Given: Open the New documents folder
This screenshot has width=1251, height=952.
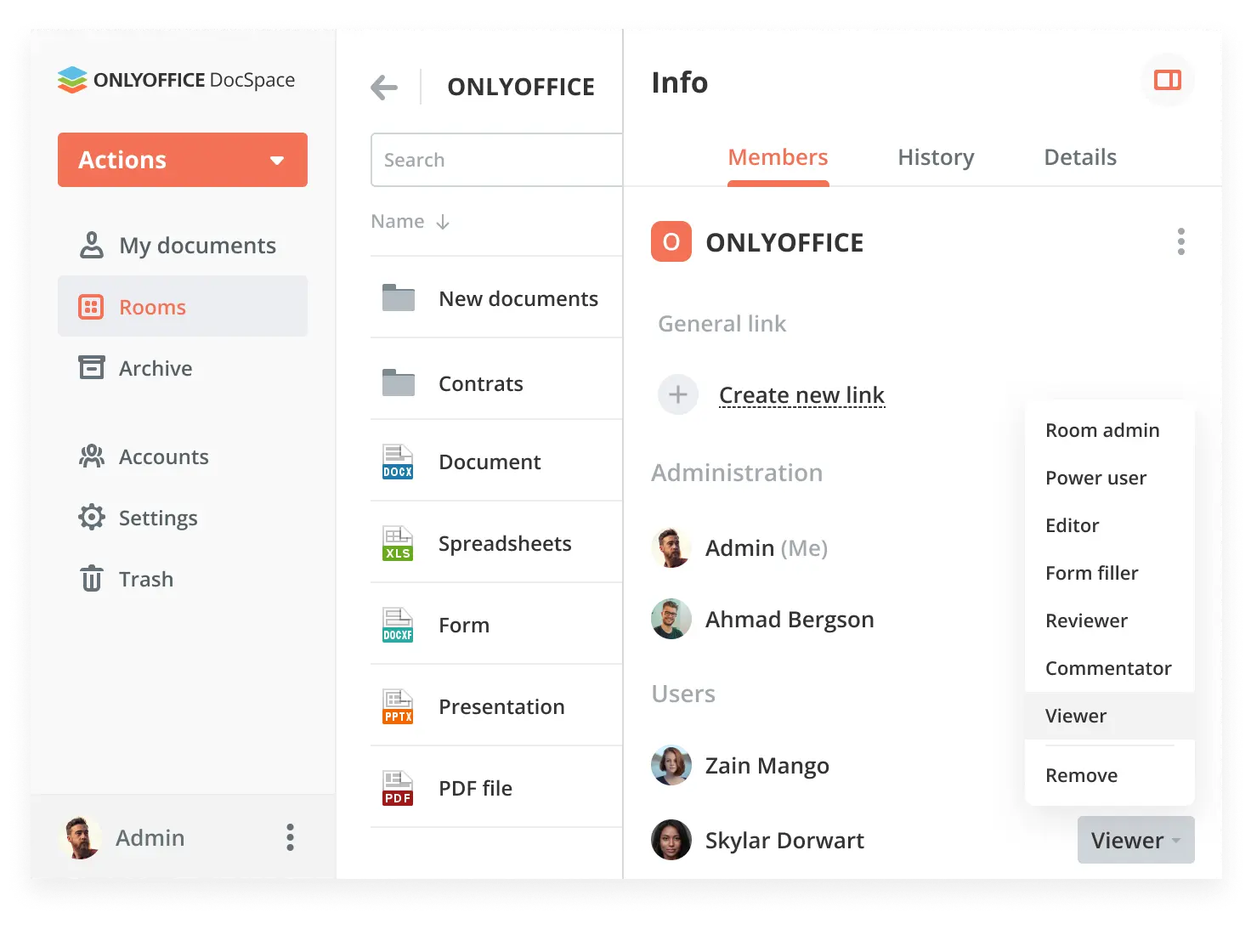Looking at the screenshot, I should (x=518, y=299).
